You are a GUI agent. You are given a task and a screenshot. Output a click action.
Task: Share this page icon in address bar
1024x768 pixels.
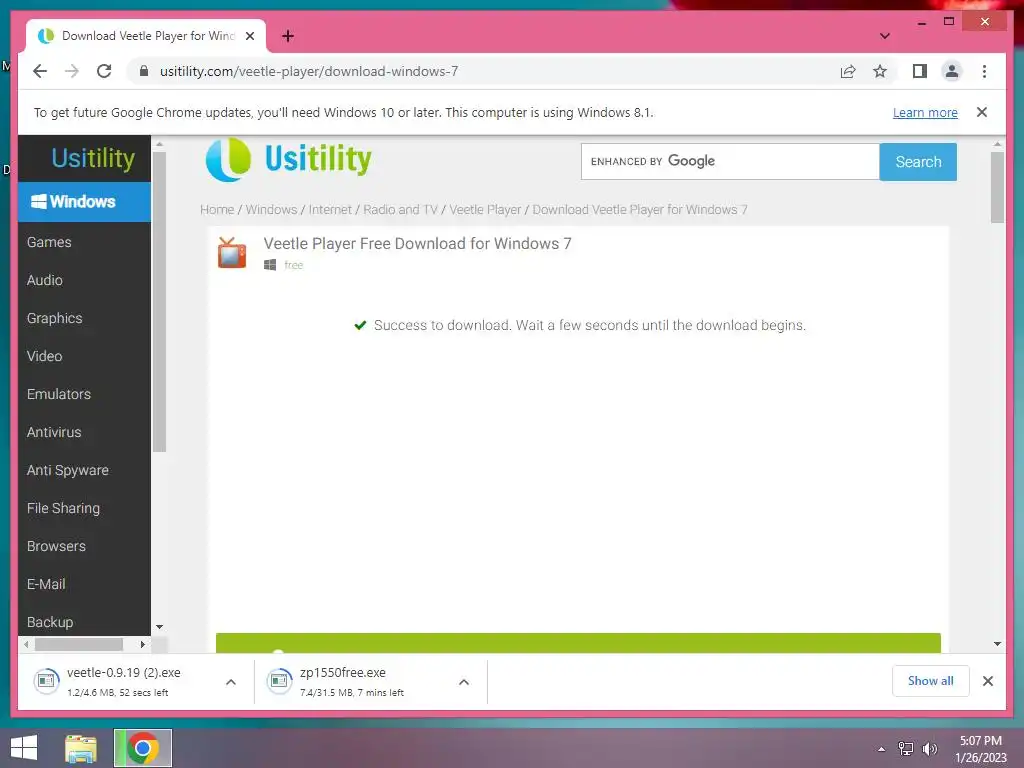point(848,71)
